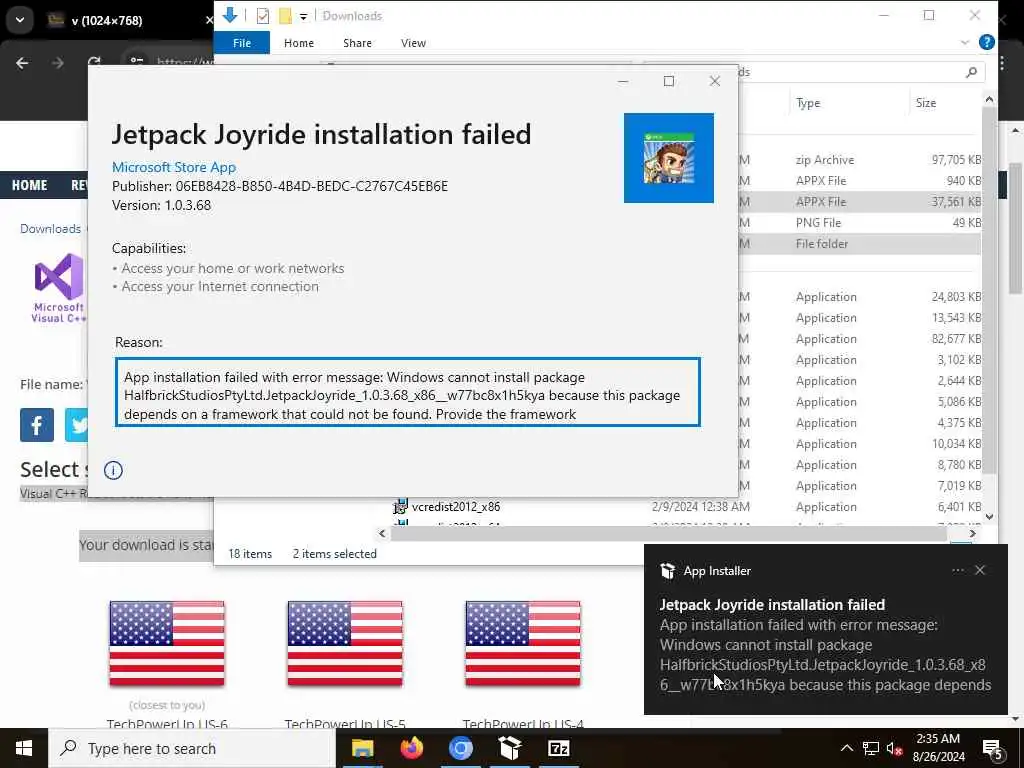The image size is (1024, 768).
Task: Open the taskbar clock and date
Action: coord(938,748)
